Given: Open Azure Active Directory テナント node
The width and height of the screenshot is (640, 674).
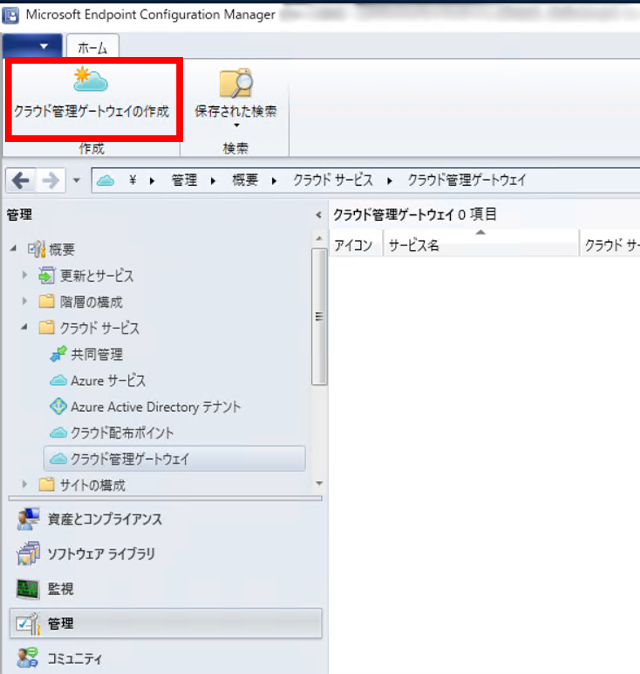Looking at the screenshot, I should (x=155, y=407).
